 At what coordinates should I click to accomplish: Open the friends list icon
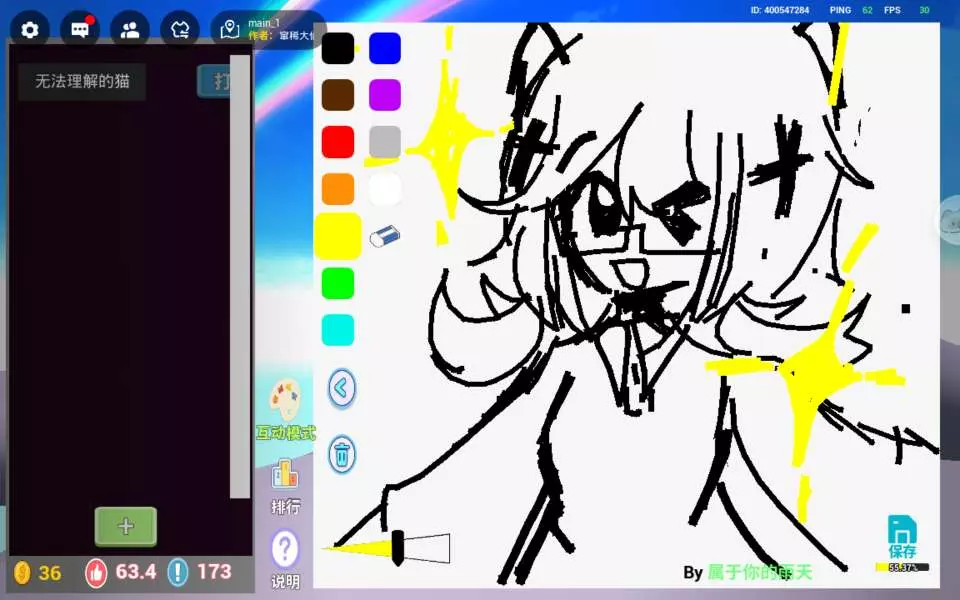pyautogui.click(x=130, y=29)
